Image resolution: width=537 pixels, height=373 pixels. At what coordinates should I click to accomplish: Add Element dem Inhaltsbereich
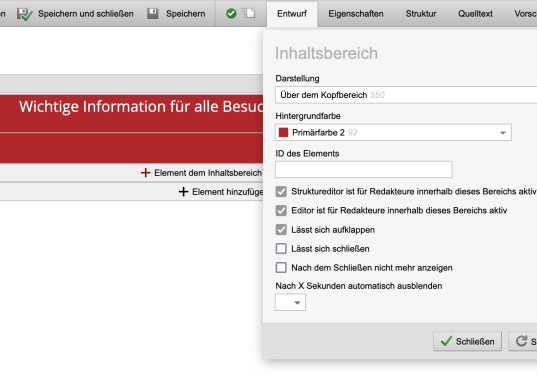pyautogui.click(x=202, y=173)
